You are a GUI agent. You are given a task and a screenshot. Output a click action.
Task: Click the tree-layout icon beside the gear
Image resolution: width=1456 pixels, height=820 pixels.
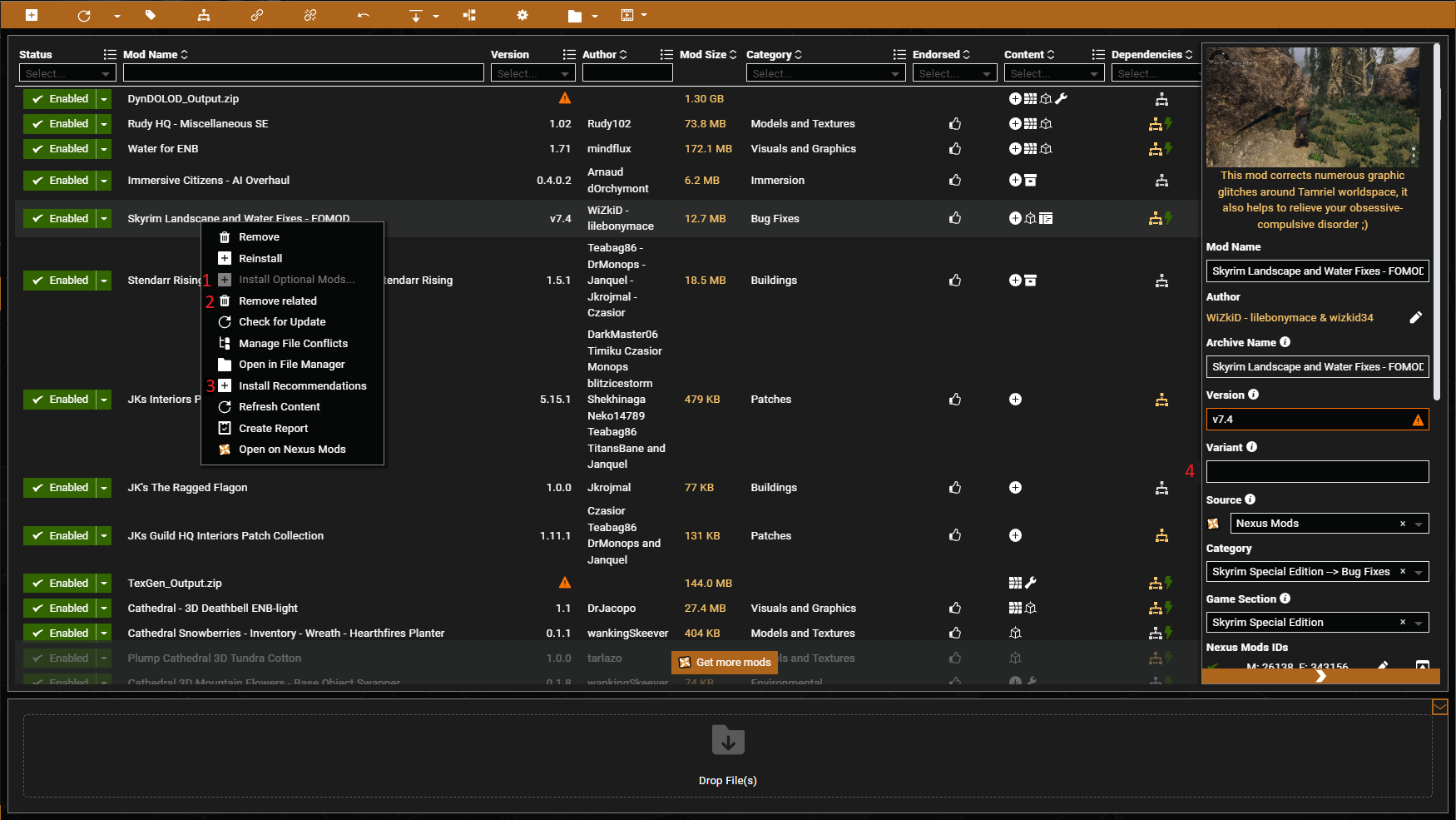point(469,15)
